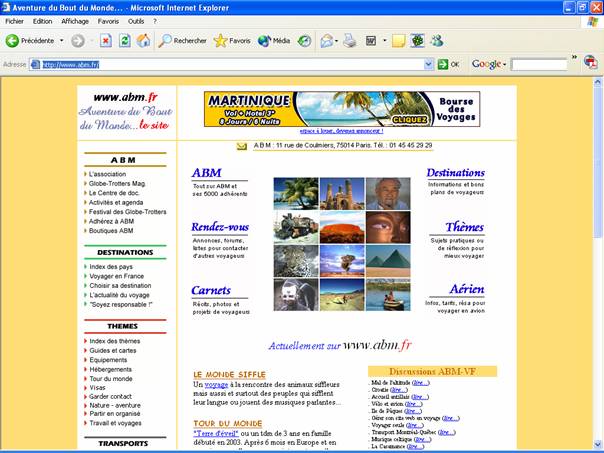604x453 pixels.
Task: Click the ABM heading link
Action: click(x=206, y=173)
